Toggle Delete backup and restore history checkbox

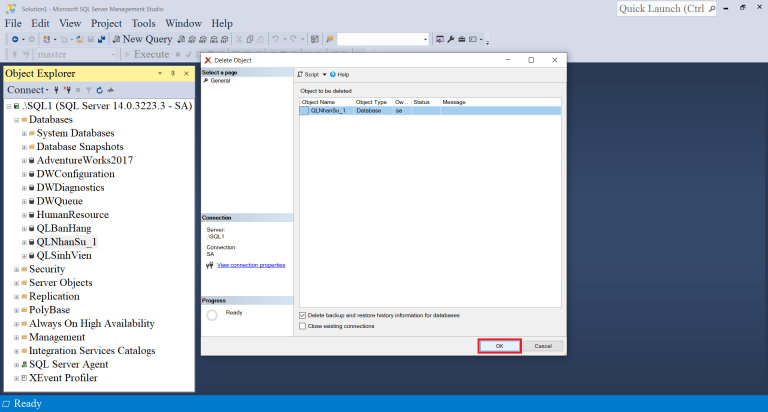[303, 315]
